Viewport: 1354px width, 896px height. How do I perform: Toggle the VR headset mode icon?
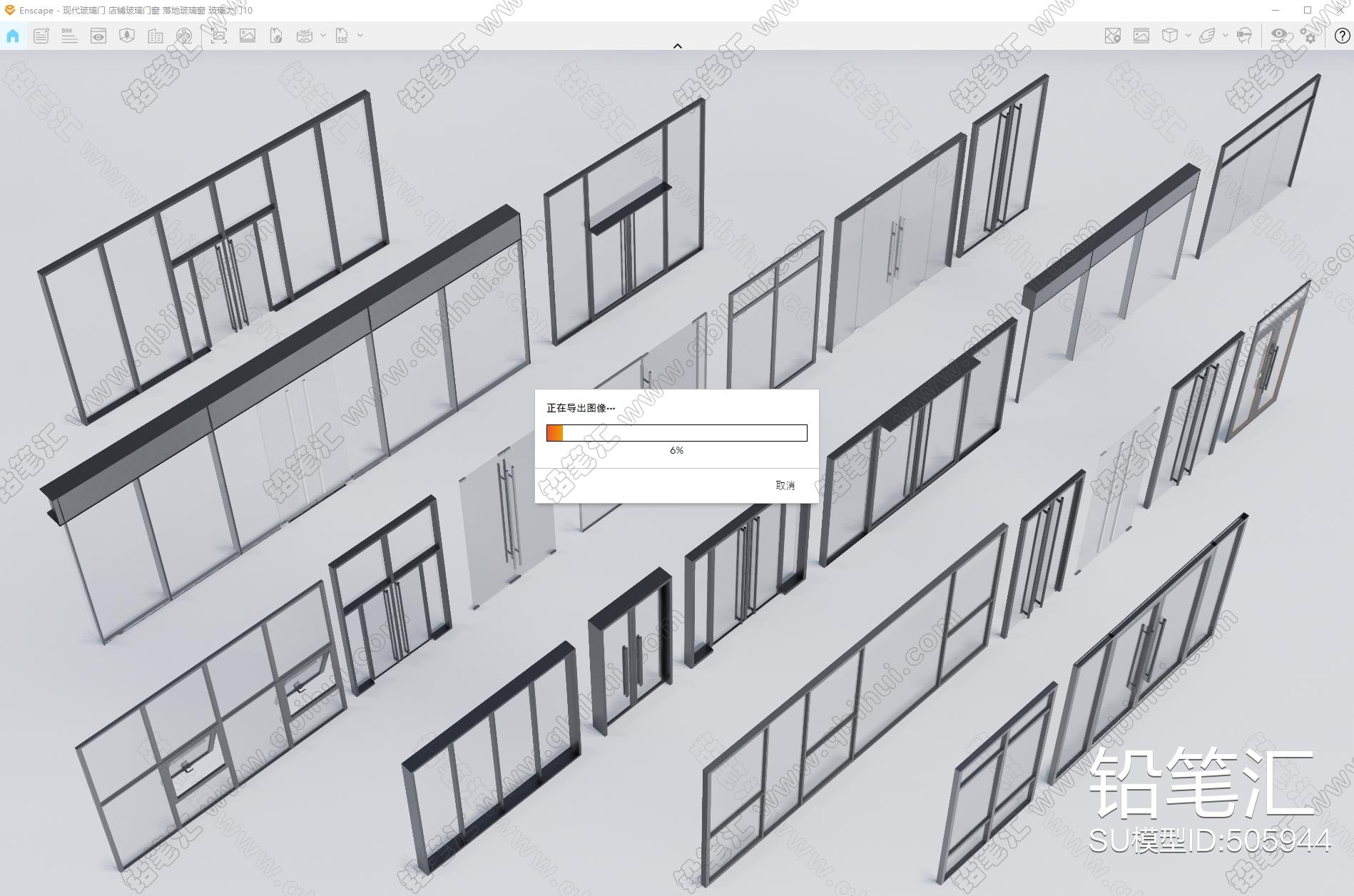(1245, 36)
